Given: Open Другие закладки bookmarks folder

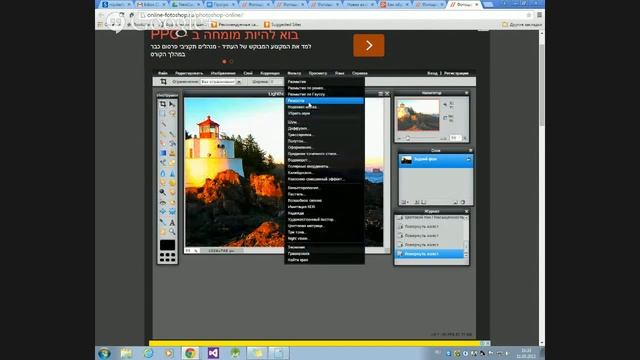Looking at the screenshot, I should (x=522, y=24).
